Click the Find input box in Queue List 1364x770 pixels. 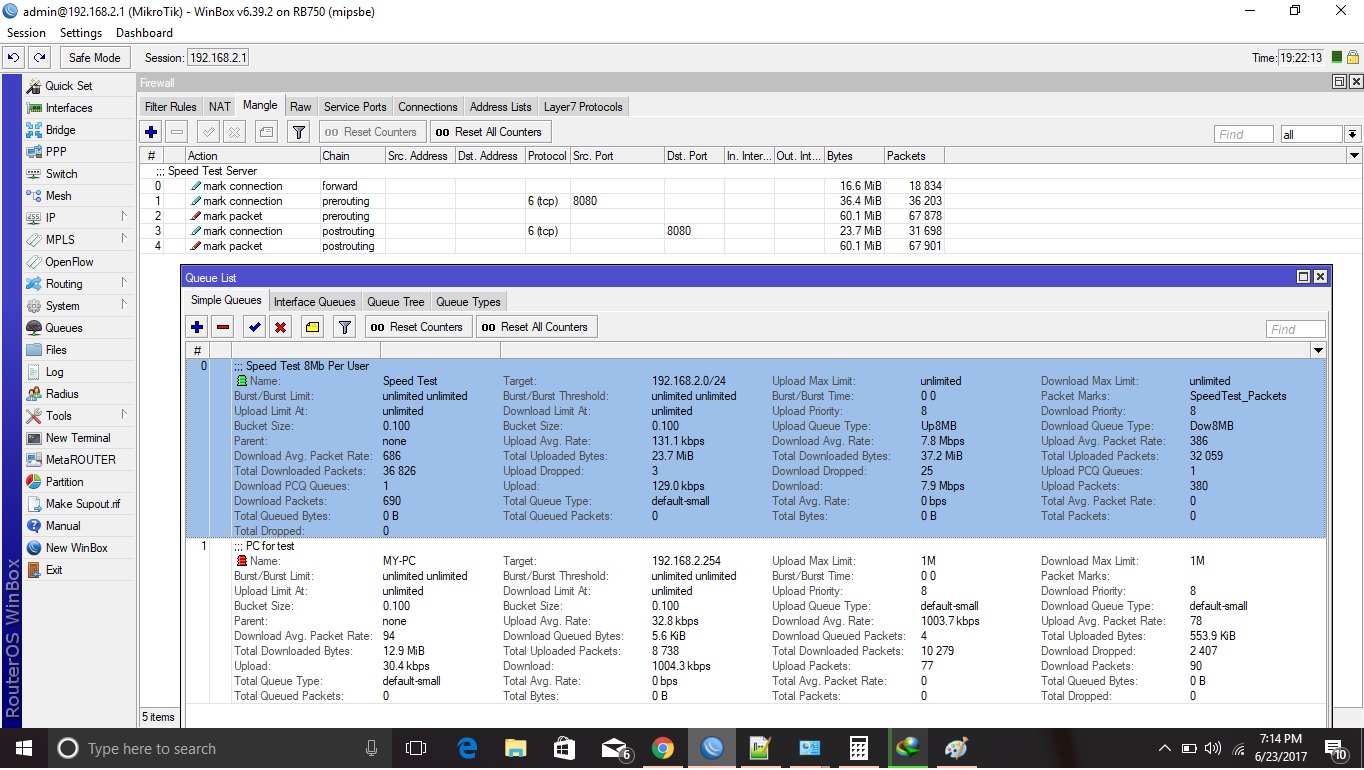coord(1294,328)
